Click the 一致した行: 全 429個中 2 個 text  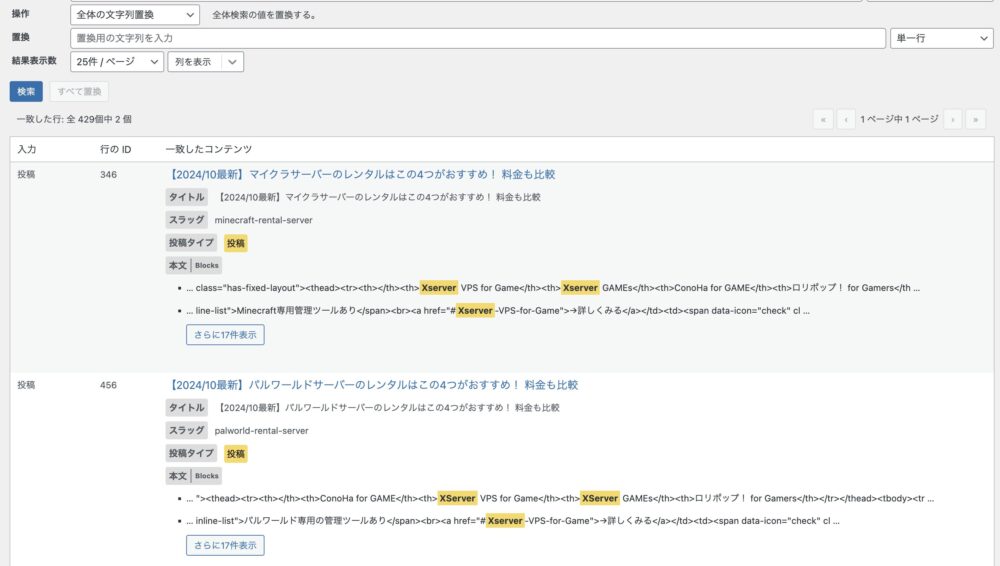[x=74, y=119]
